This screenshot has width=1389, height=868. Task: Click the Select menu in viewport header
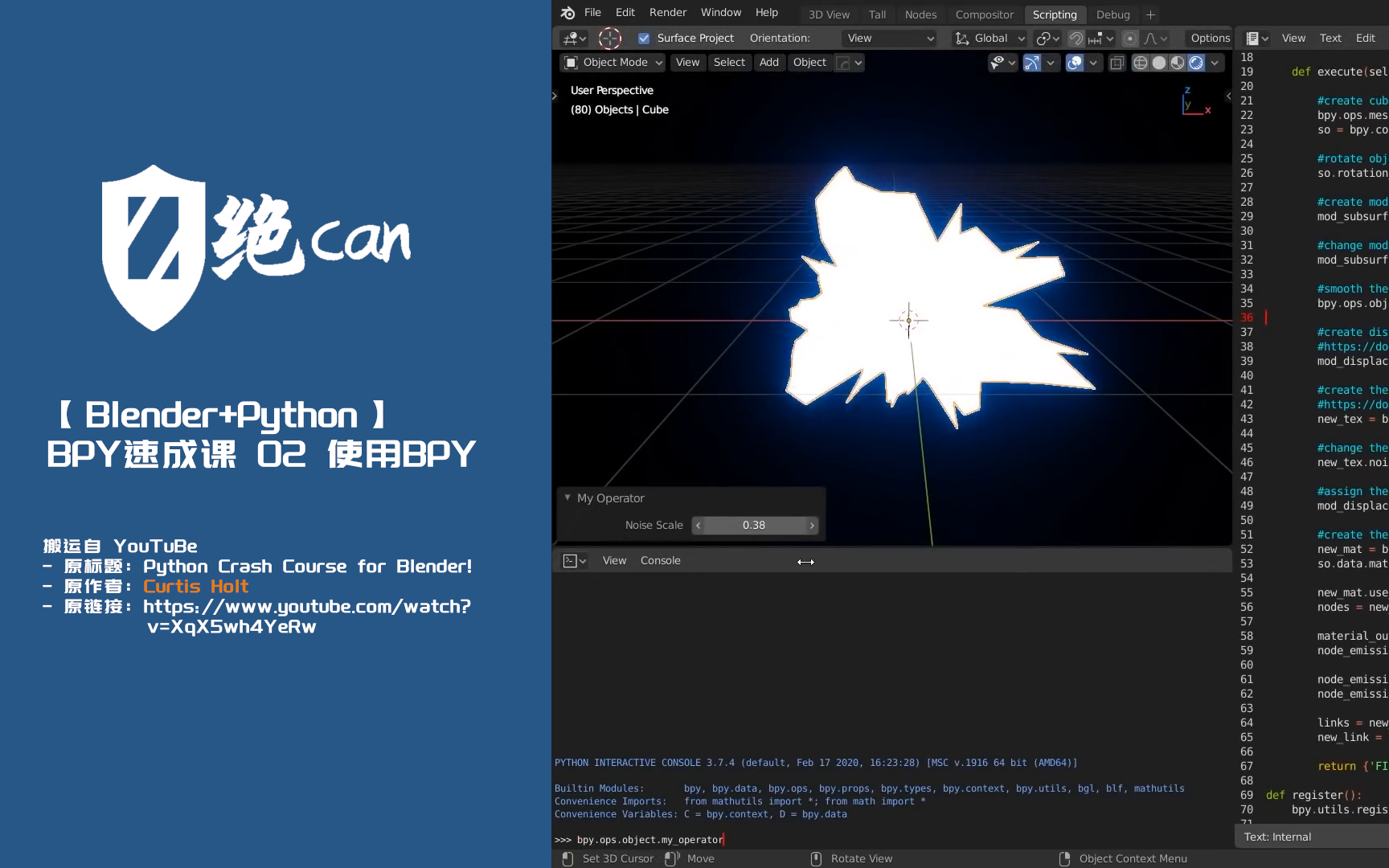coord(729,63)
